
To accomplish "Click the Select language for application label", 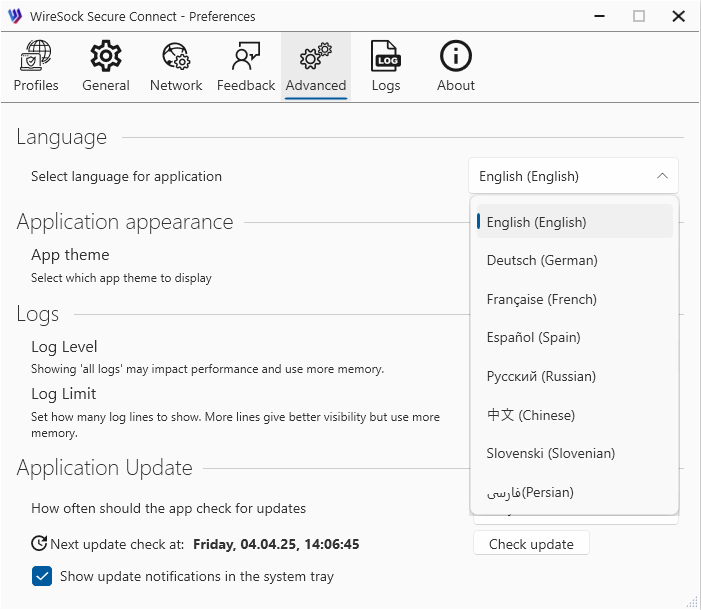I will 126,176.
